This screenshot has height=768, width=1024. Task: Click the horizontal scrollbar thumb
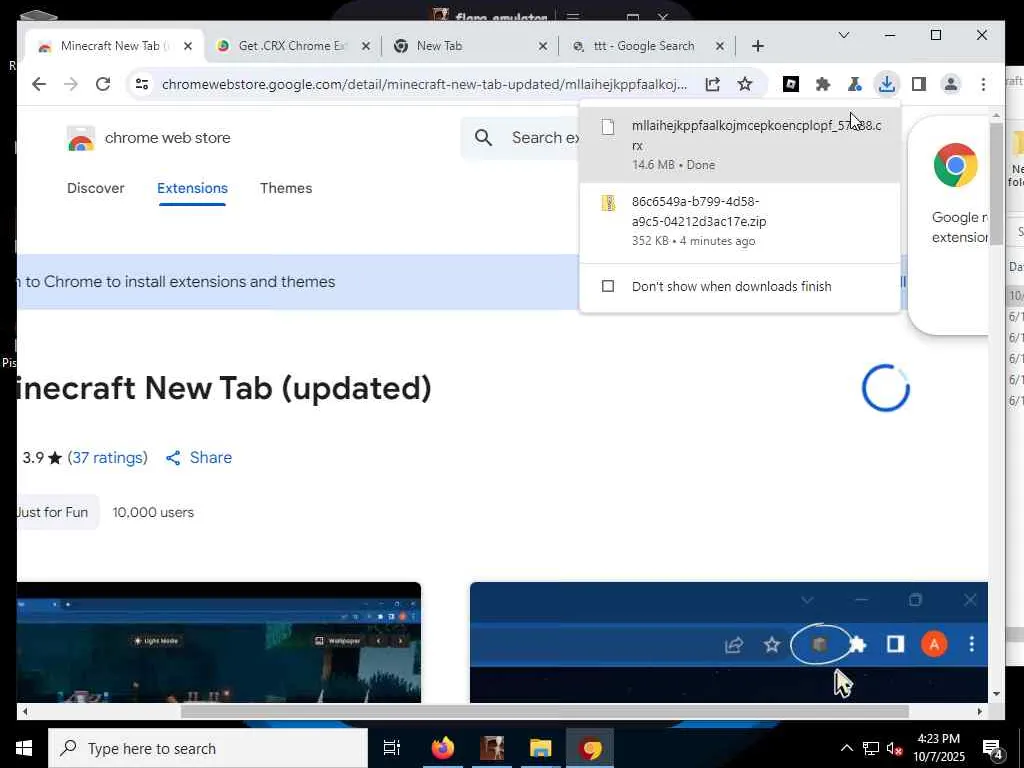tap(544, 711)
